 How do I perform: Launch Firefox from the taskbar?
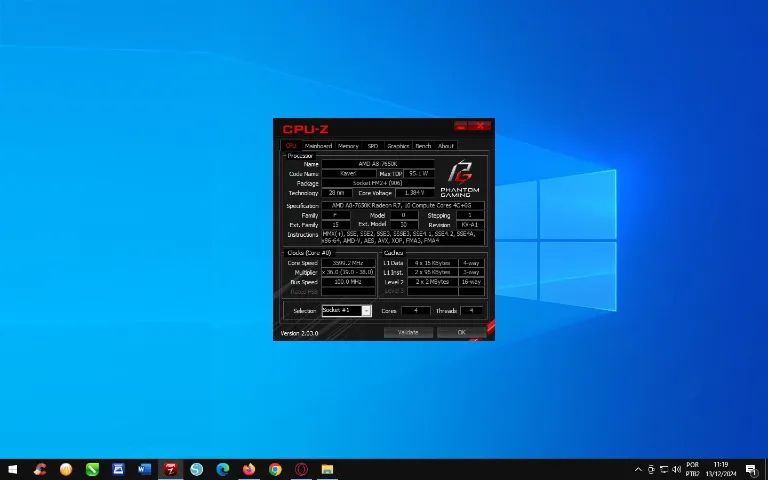249,469
